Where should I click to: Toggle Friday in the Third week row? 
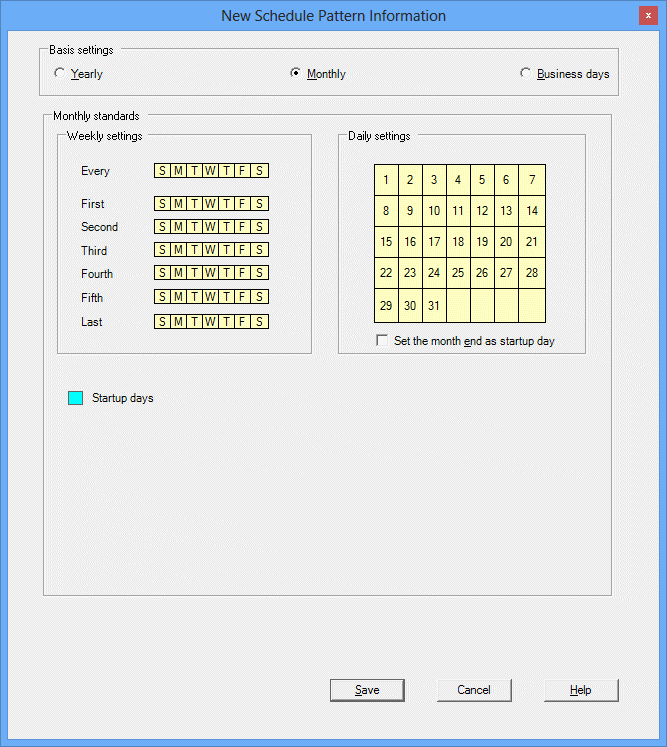pos(243,251)
